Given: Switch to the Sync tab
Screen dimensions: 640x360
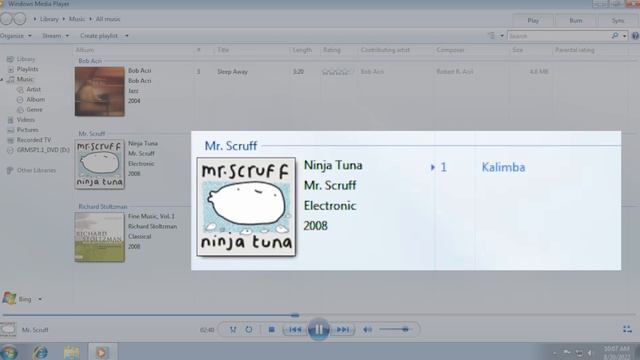Looking at the screenshot, I should pyautogui.click(x=618, y=20).
